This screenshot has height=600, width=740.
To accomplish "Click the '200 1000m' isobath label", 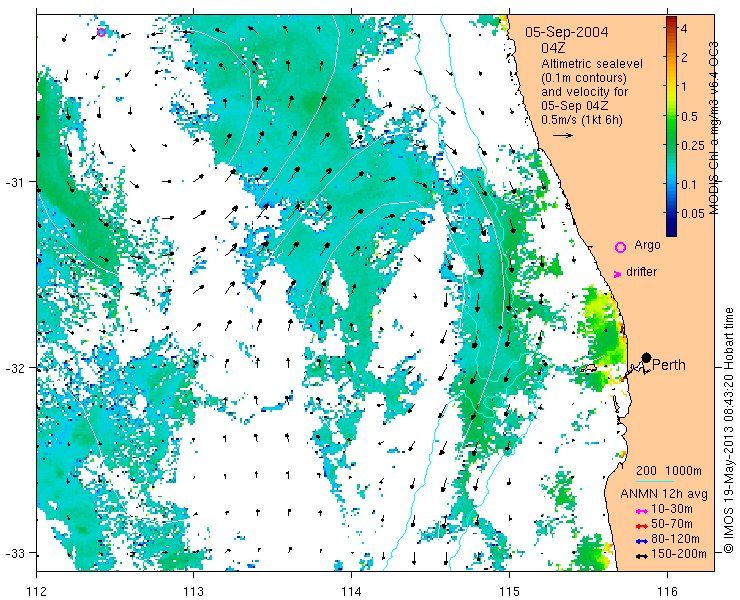I will coord(669,471).
